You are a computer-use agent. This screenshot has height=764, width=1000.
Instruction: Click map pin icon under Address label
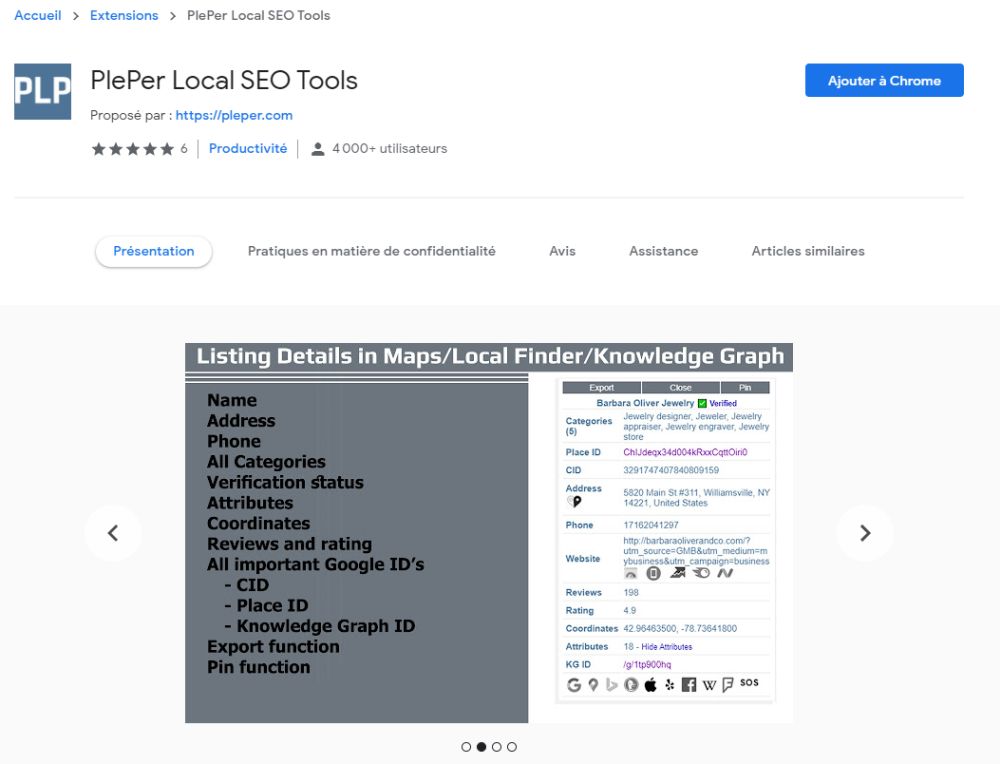575,502
